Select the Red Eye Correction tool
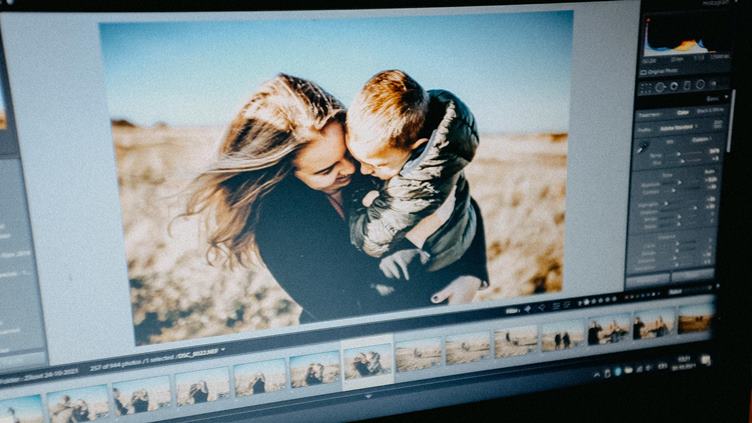The width and height of the screenshot is (752, 423). point(674,86)
